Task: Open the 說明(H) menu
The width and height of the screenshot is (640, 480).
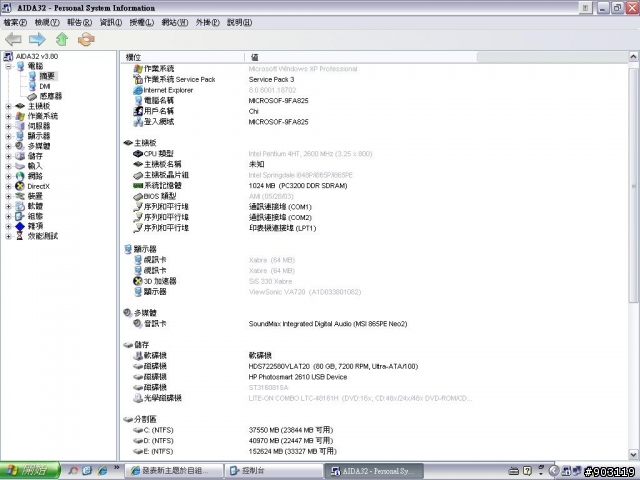Action: (239, 22)
